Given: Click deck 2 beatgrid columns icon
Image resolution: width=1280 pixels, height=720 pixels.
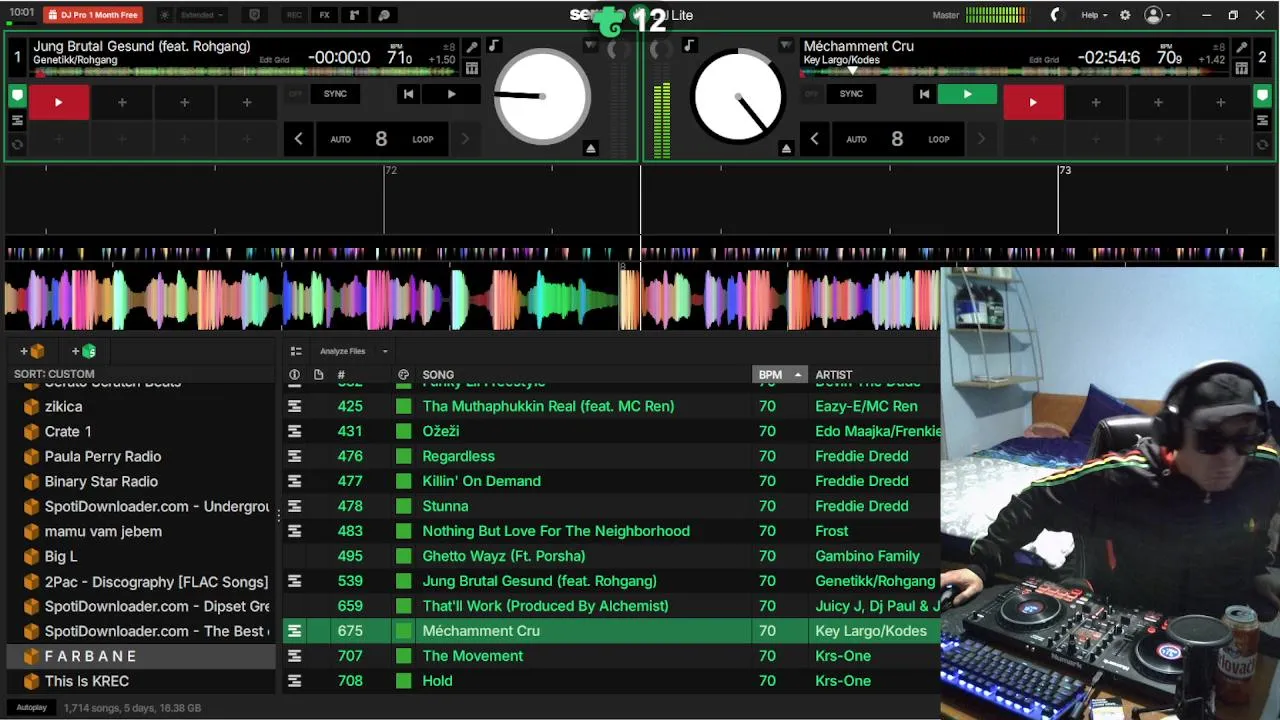Looking at the screenshot, I should pyautogui.click(x=1241, y=68).
